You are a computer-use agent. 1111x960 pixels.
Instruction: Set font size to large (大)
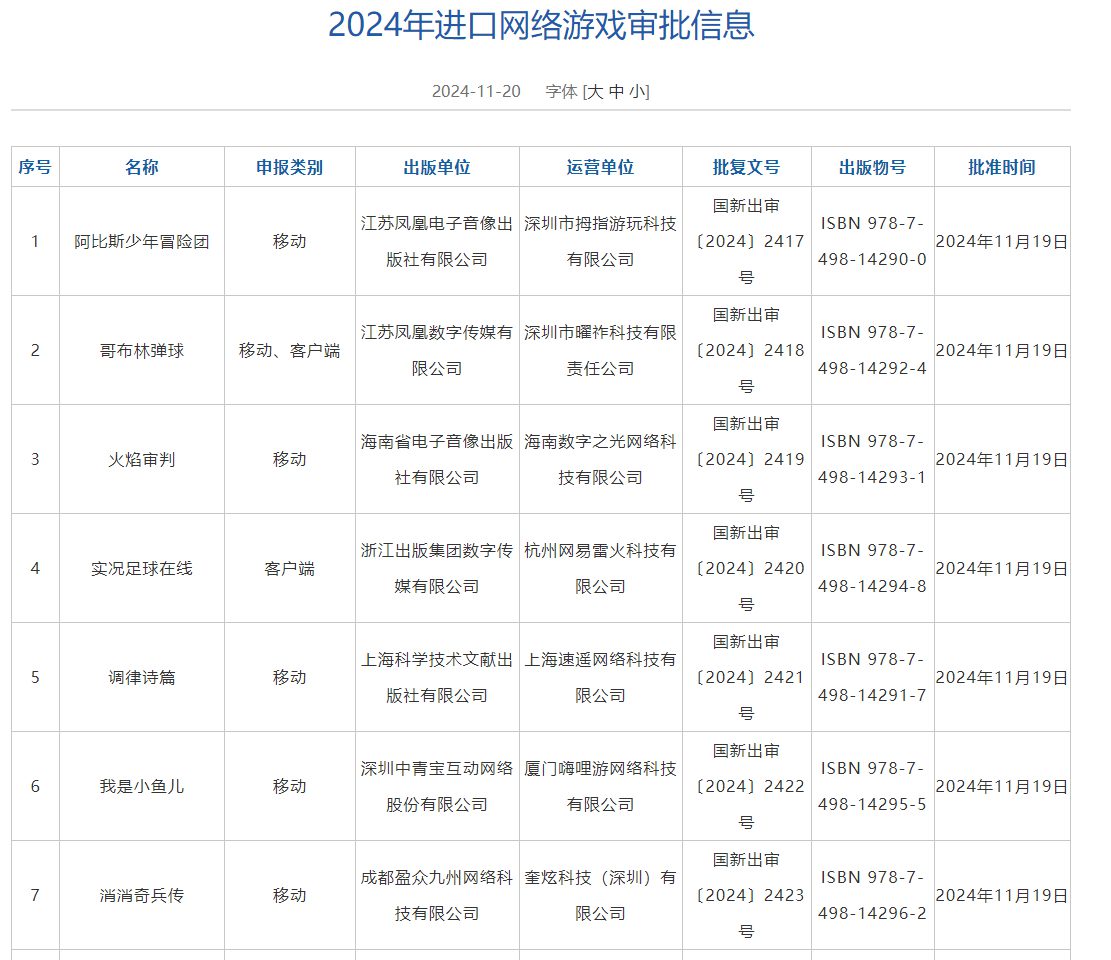595,91
